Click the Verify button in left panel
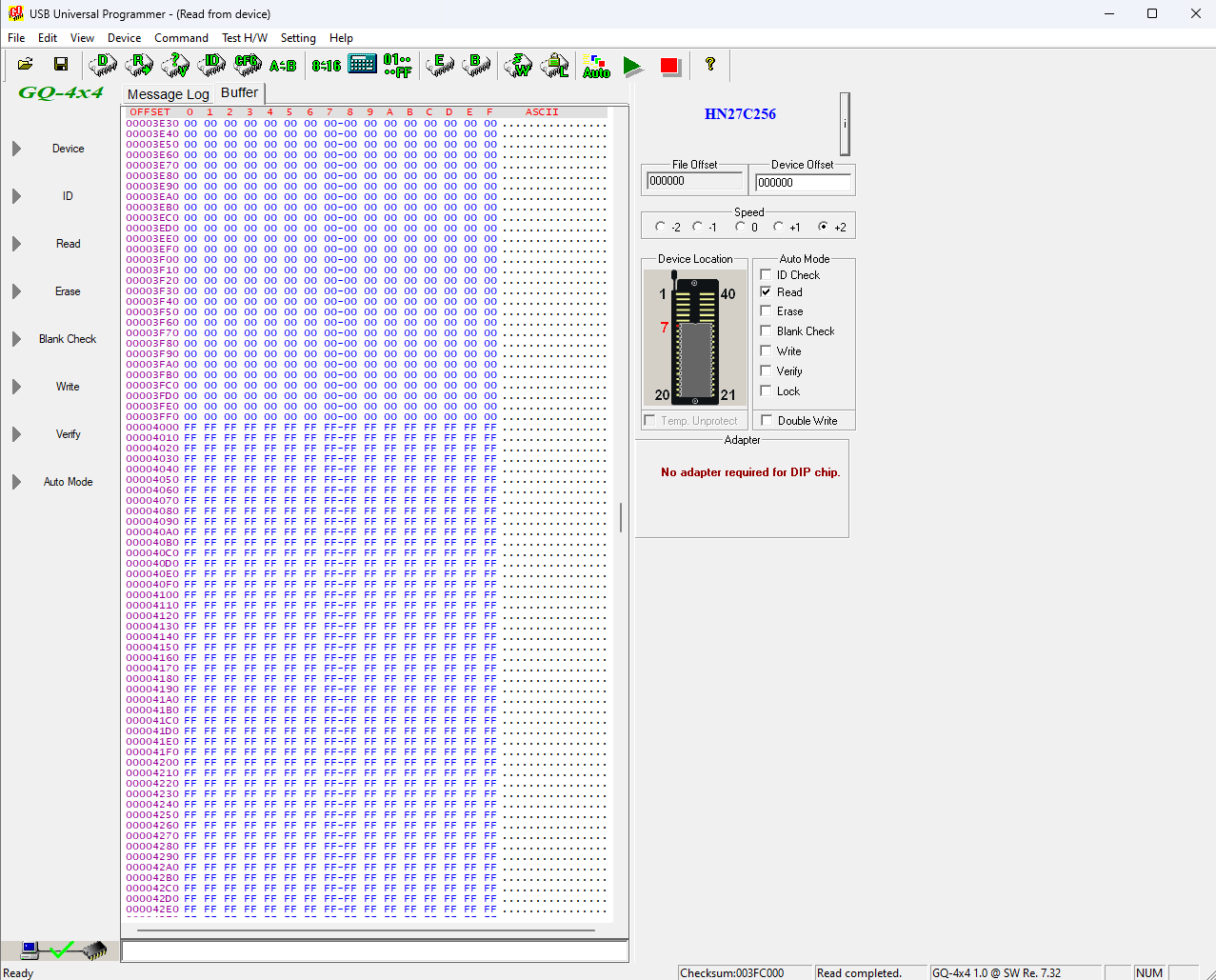The width and height of the screenshot is (1216, 980). [68, 434]
